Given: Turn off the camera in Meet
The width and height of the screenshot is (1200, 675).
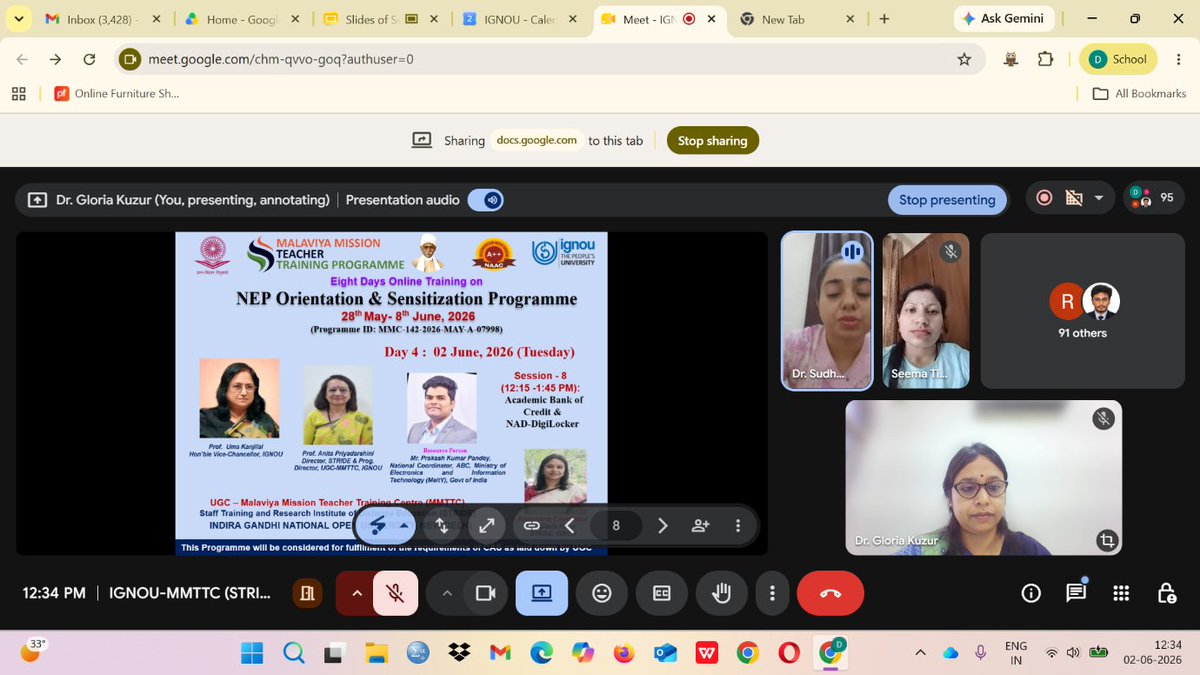Looking at the screenshot, I should 486,593.
